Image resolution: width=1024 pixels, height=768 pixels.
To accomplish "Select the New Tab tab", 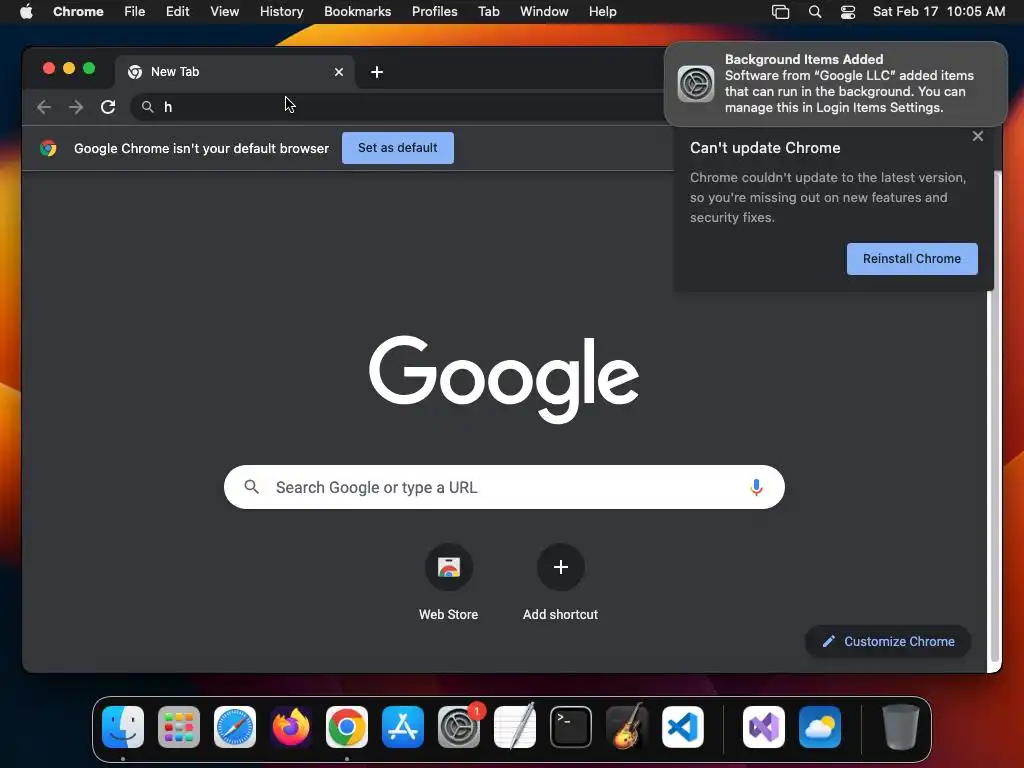I will [x=235, y=72].
